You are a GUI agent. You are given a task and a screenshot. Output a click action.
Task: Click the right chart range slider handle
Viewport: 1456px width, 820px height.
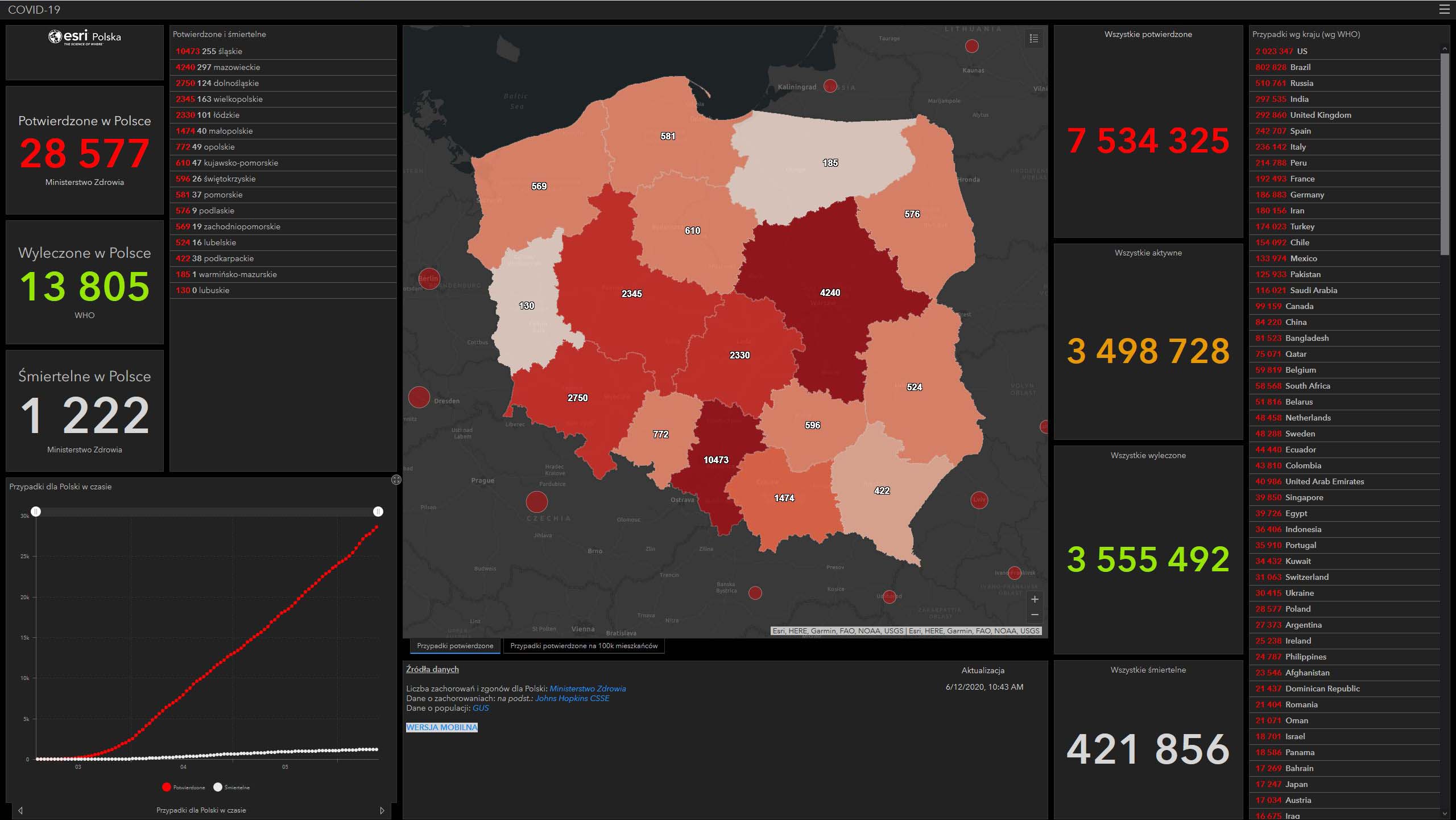[x=378, y=512]
